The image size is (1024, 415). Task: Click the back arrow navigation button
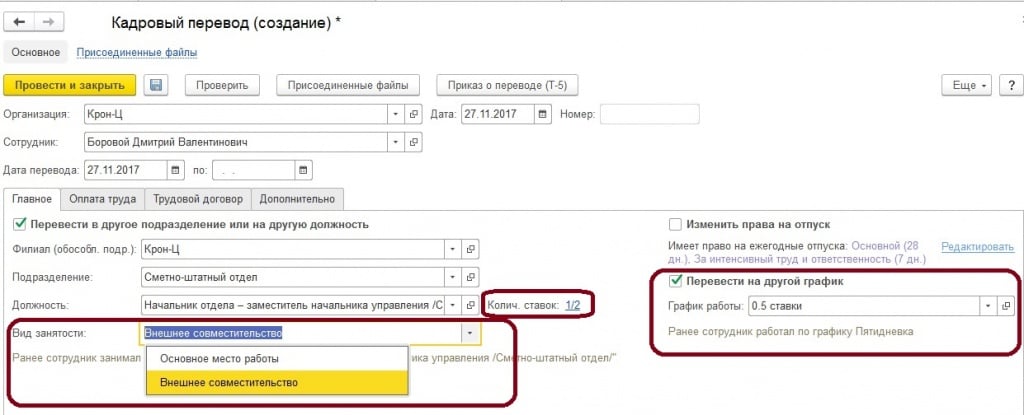coord(20,22)
